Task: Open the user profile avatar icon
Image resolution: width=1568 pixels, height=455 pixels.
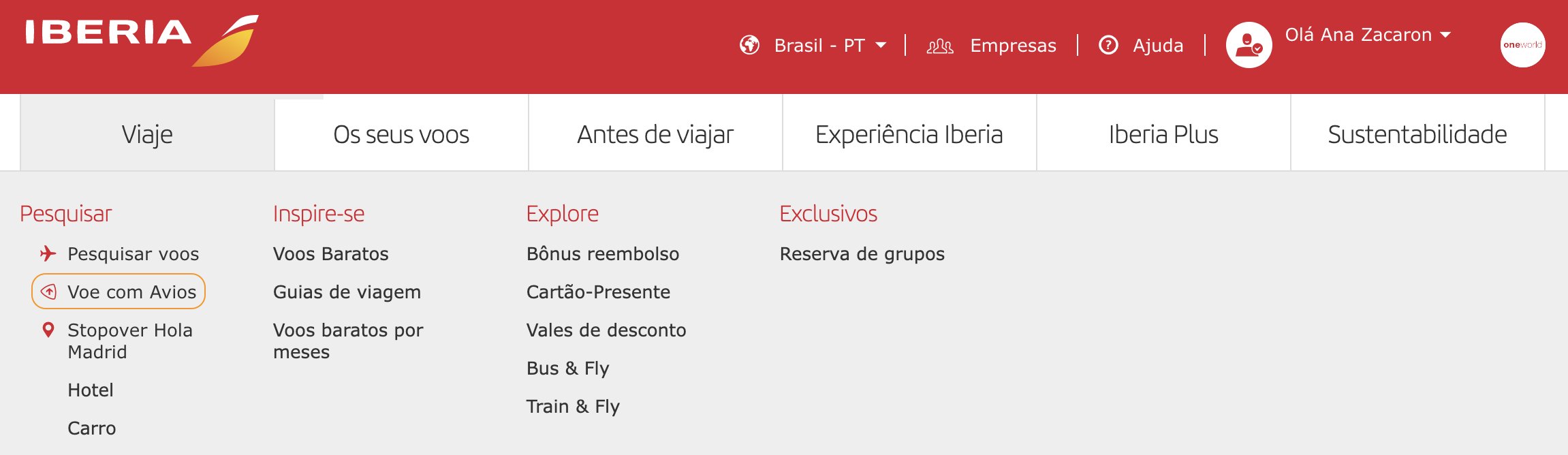Action: (1249, 45)
